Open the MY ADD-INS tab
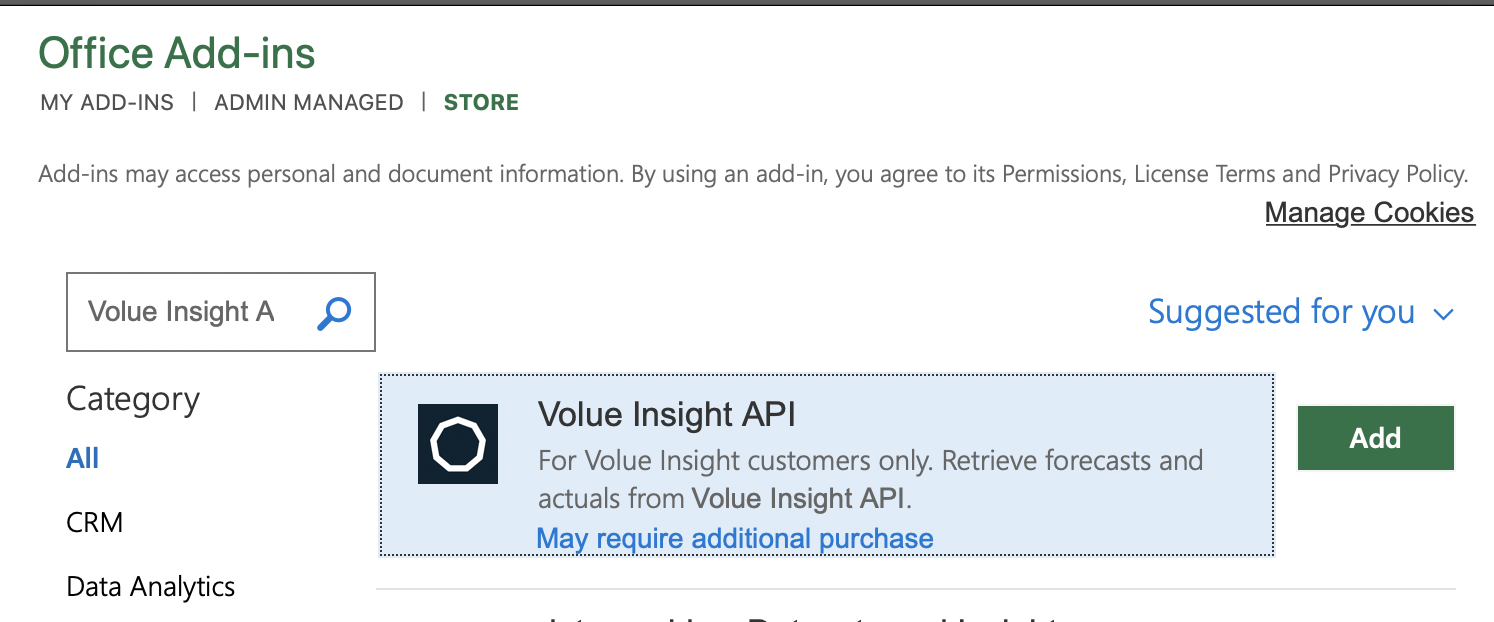 (107, 102)
